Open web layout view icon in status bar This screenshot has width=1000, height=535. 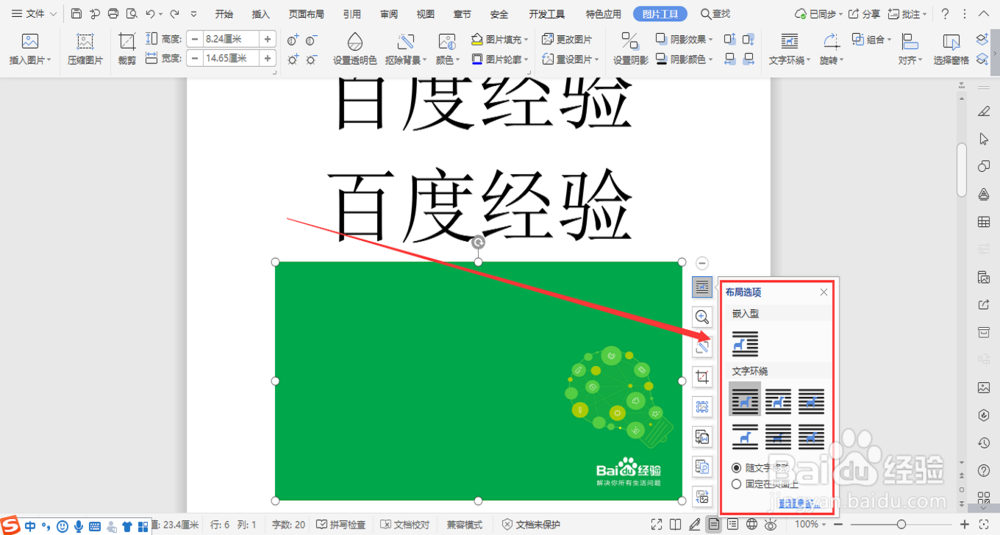(x=752, y=524)
